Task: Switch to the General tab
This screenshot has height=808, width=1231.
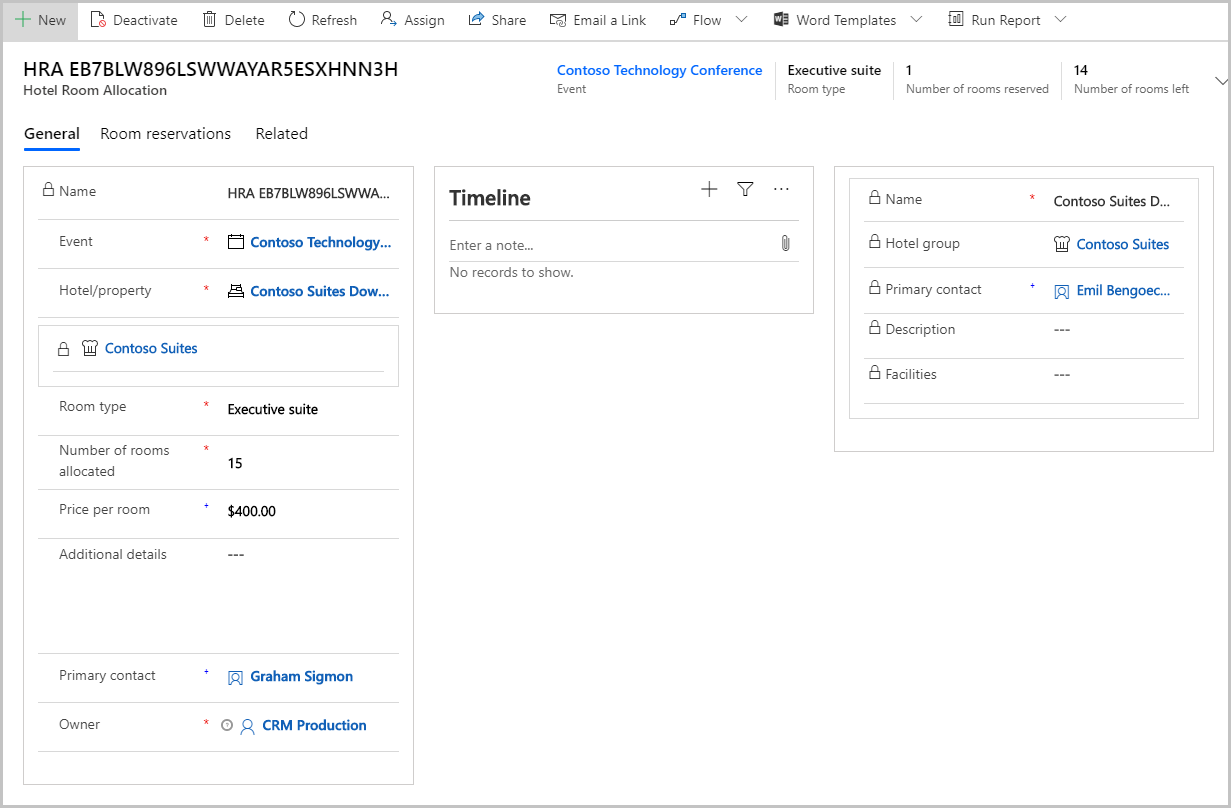Action: pos(52,134)
